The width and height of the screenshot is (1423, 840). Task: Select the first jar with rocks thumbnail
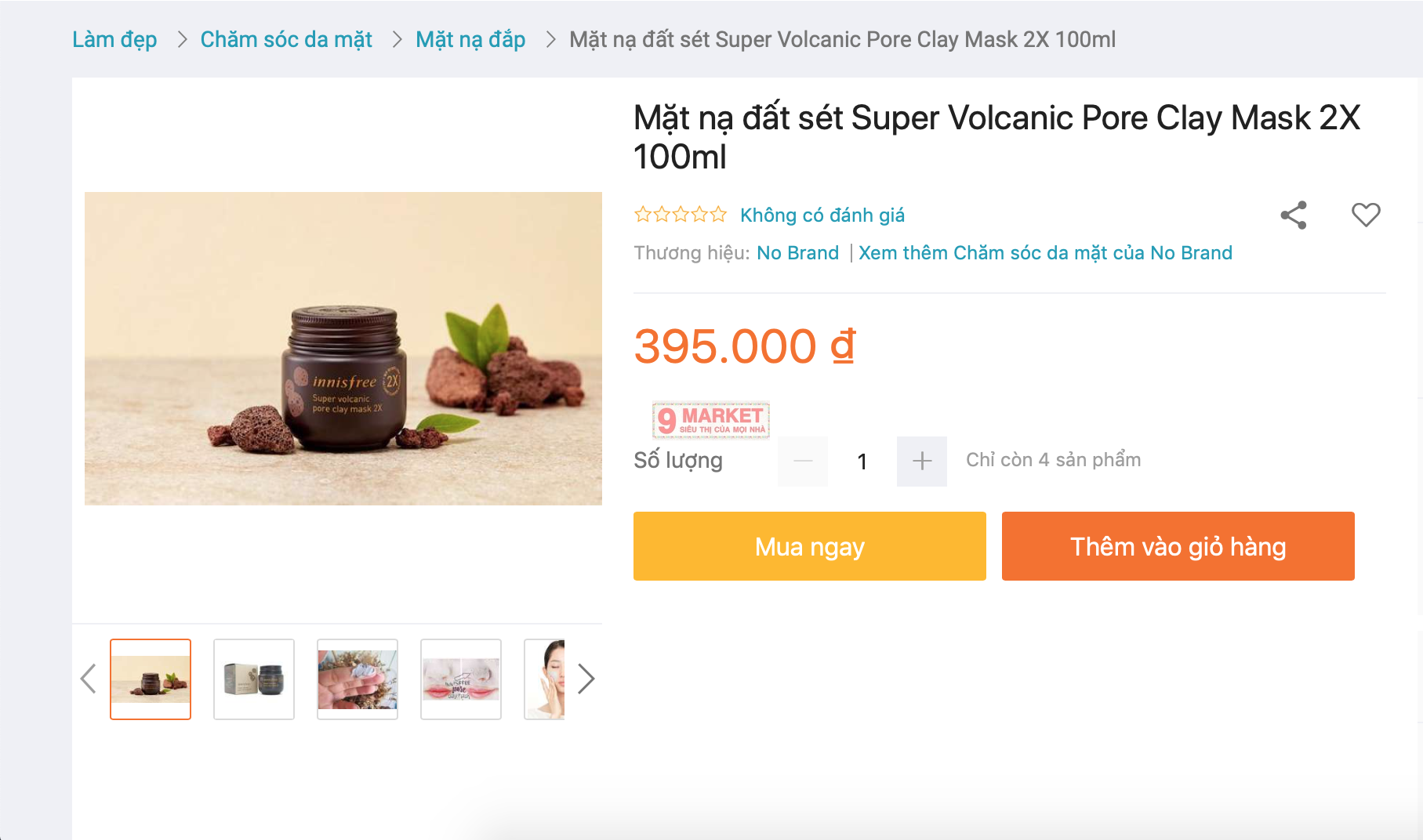point(151,679)
